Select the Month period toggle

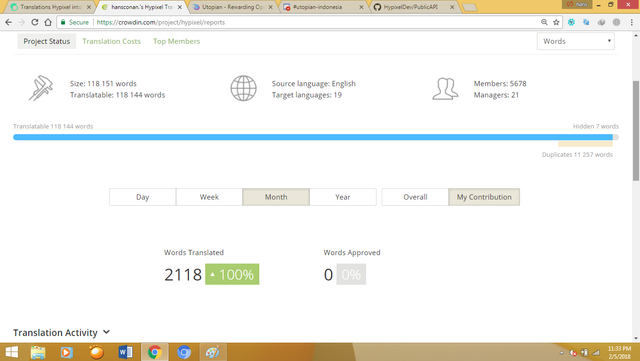point(276,197)
